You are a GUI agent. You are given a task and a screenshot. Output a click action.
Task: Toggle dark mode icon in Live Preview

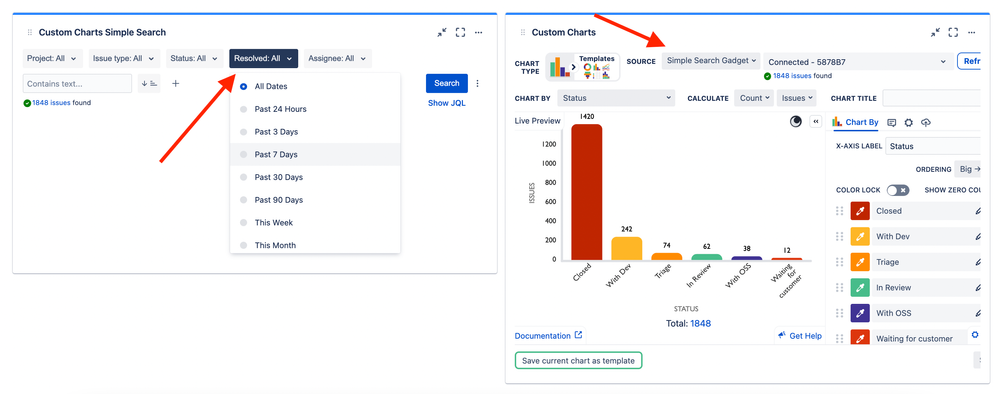tap(795, 121)
